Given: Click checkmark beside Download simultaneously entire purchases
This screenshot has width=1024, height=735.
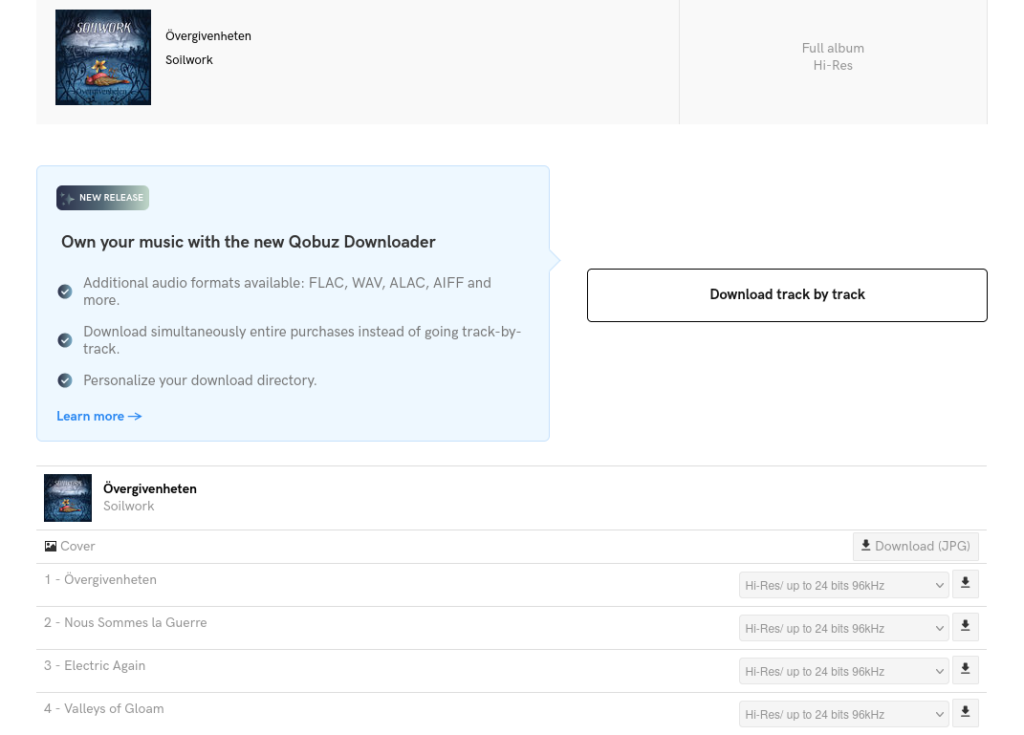Looking at the screenshot, I should click(65, 340).
